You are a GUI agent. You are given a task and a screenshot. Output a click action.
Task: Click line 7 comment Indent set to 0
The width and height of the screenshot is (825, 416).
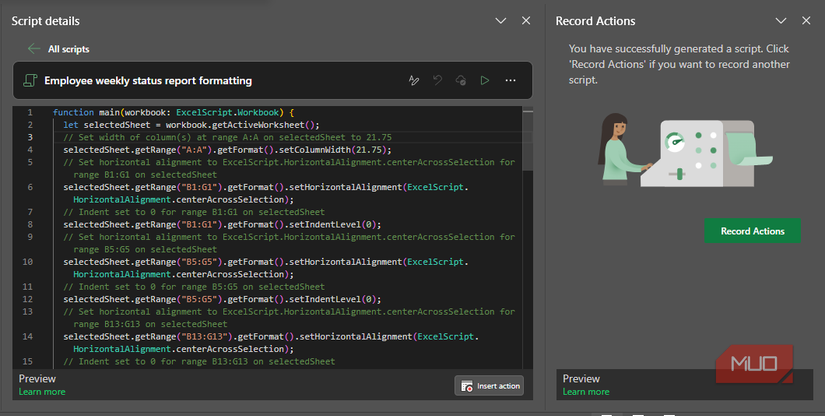coord(194,212)
